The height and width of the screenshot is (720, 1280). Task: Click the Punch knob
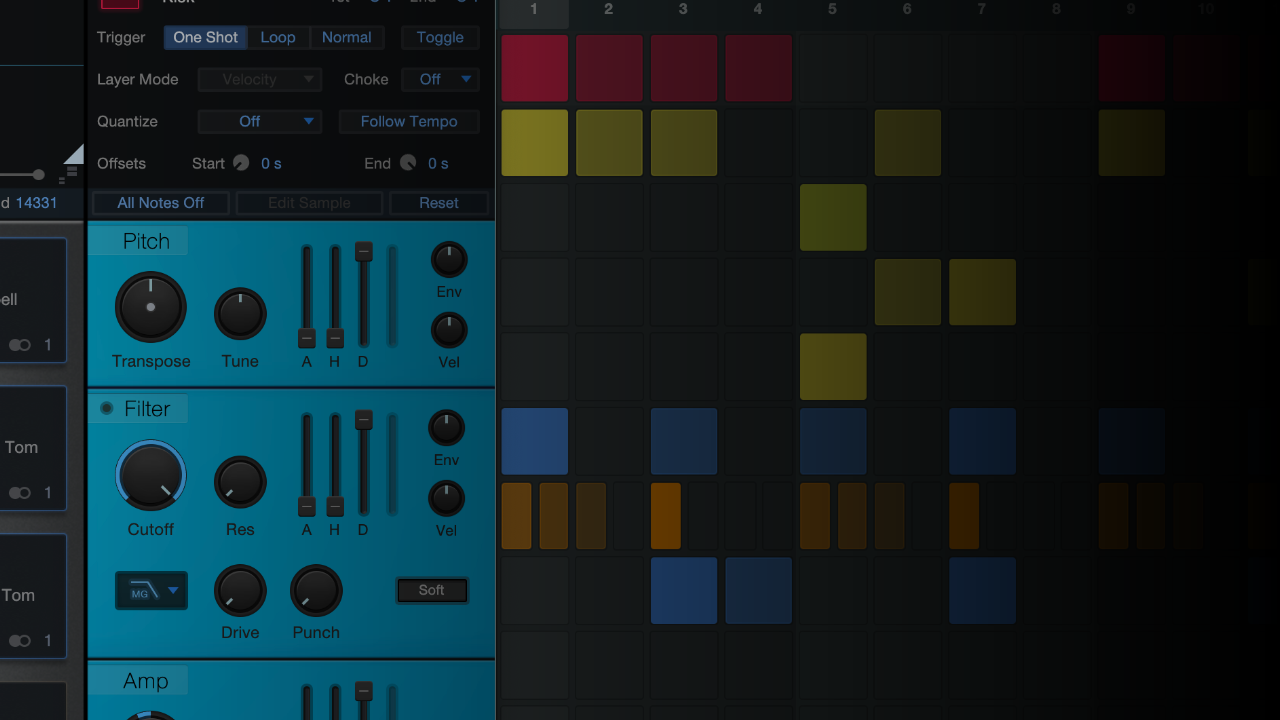pos(316,590)
